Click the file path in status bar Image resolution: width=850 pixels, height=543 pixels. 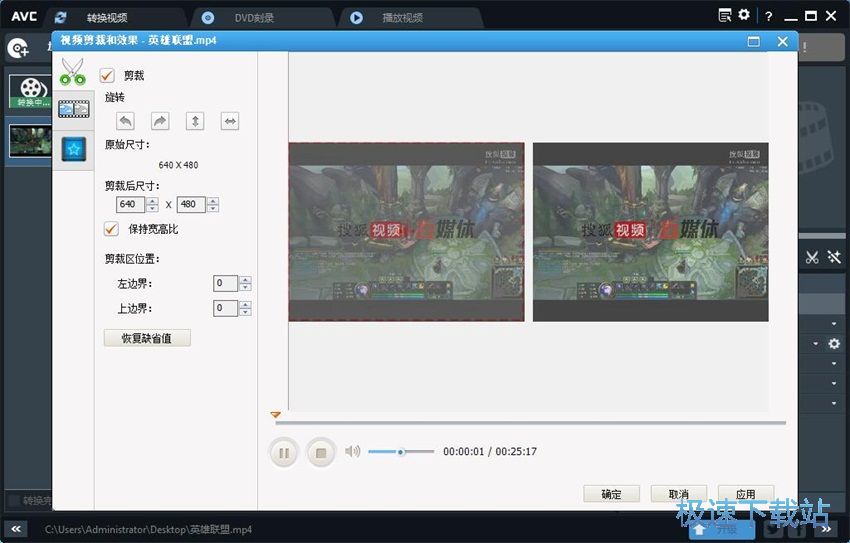(x=148, y=529)
